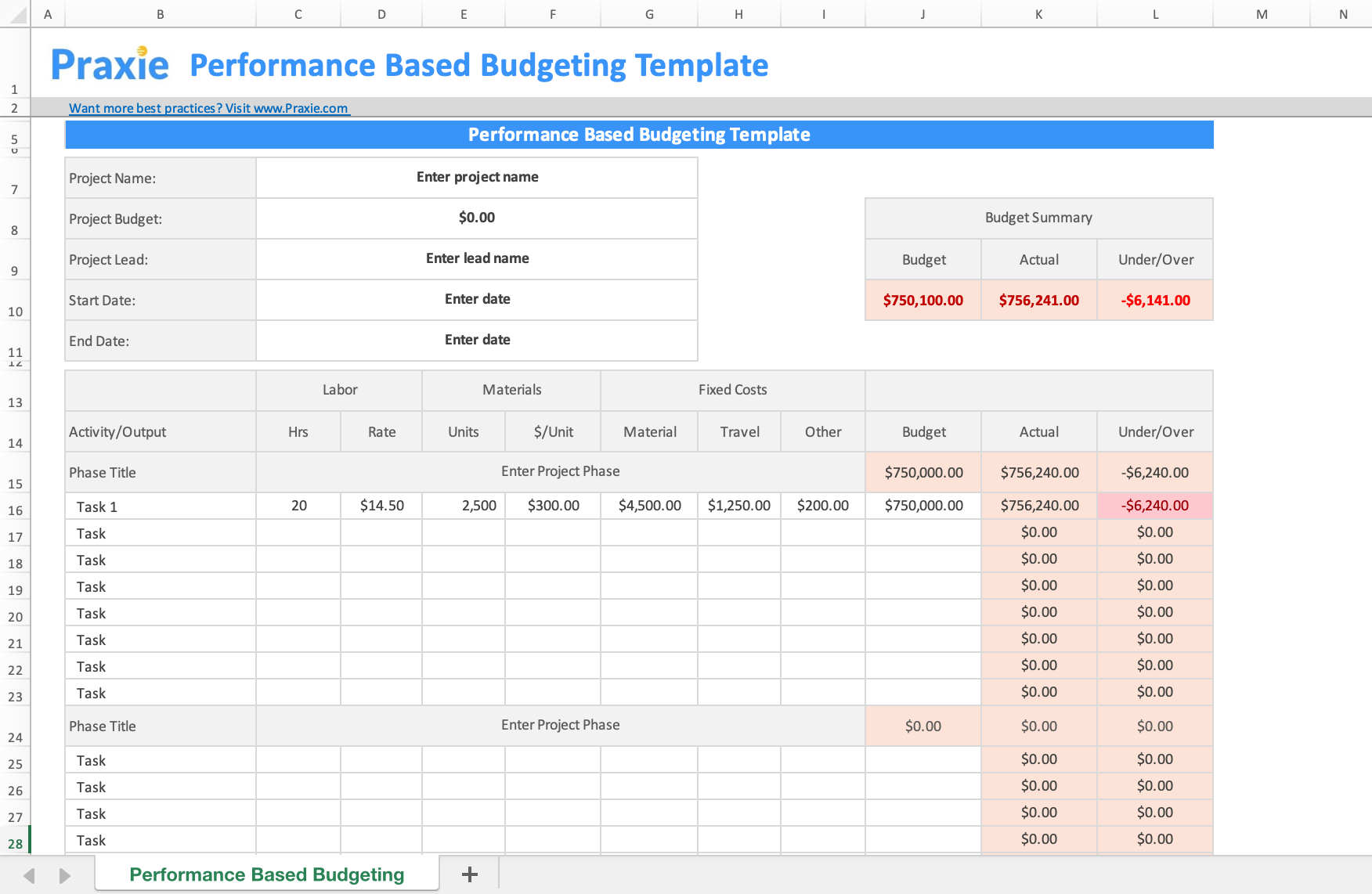Viewport: 1372px width, 894px height.
Task: Click the select-all corner above row numbers
Action: coord(14,13)
